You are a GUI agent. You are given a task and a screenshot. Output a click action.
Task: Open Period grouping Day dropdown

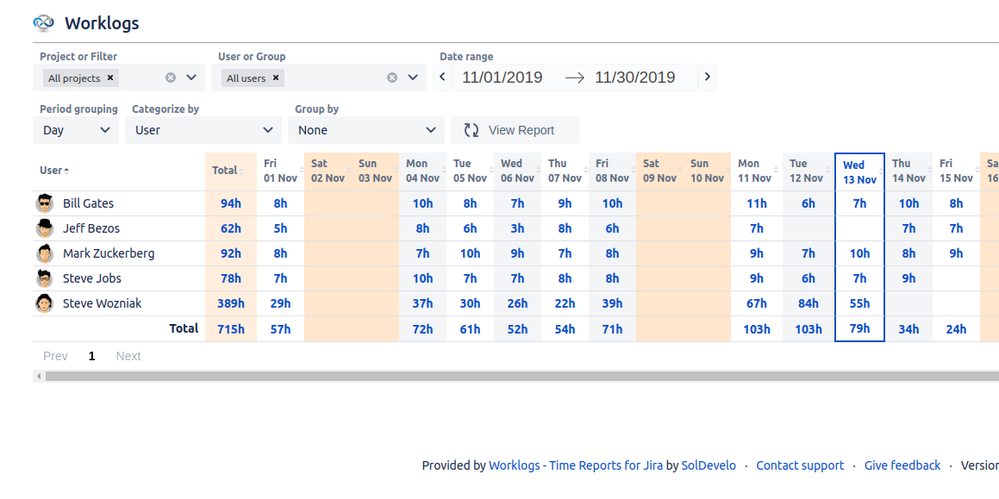(76, 130)
